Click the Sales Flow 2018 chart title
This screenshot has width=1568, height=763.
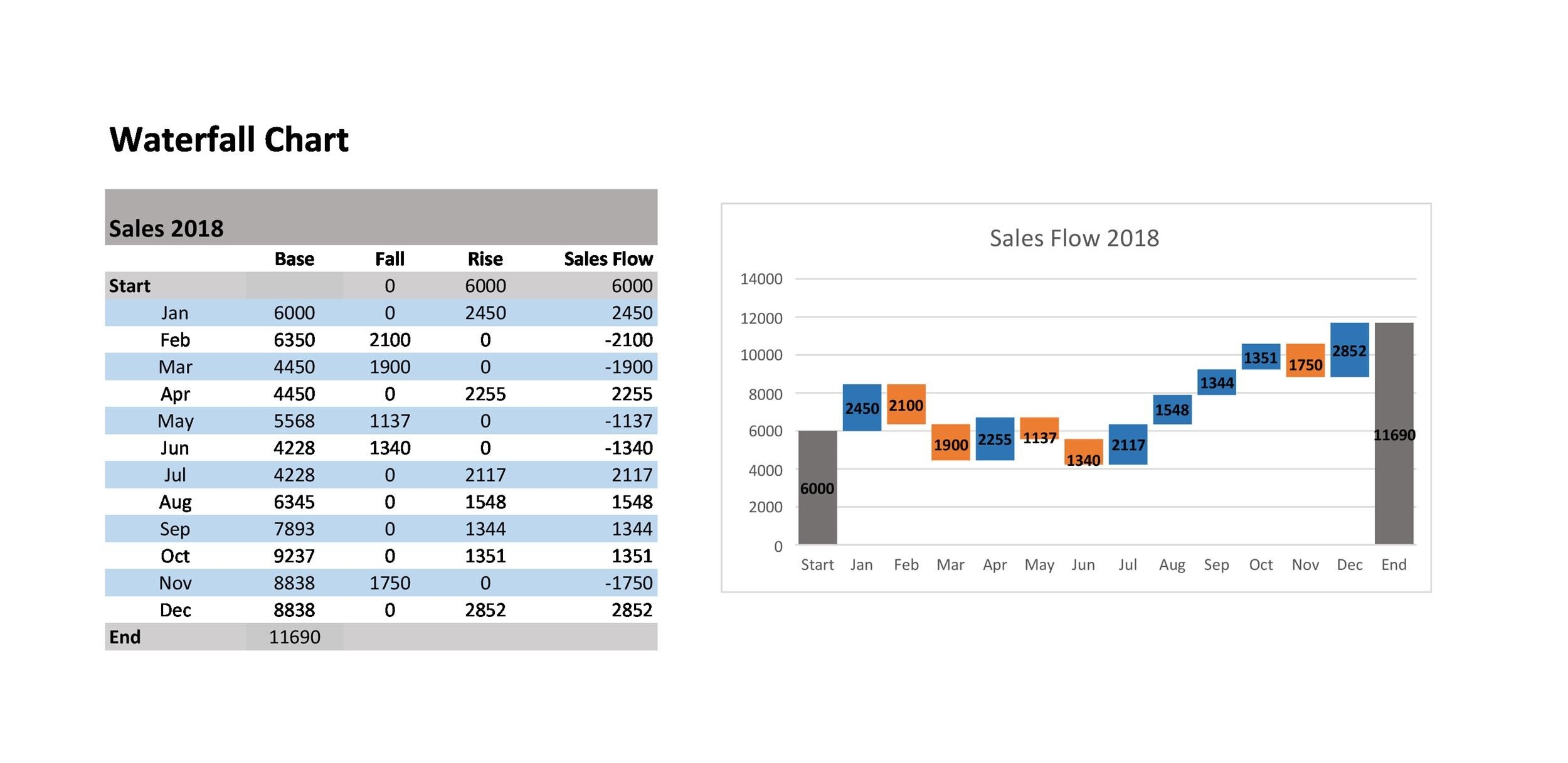click(x=1074, y=238)
